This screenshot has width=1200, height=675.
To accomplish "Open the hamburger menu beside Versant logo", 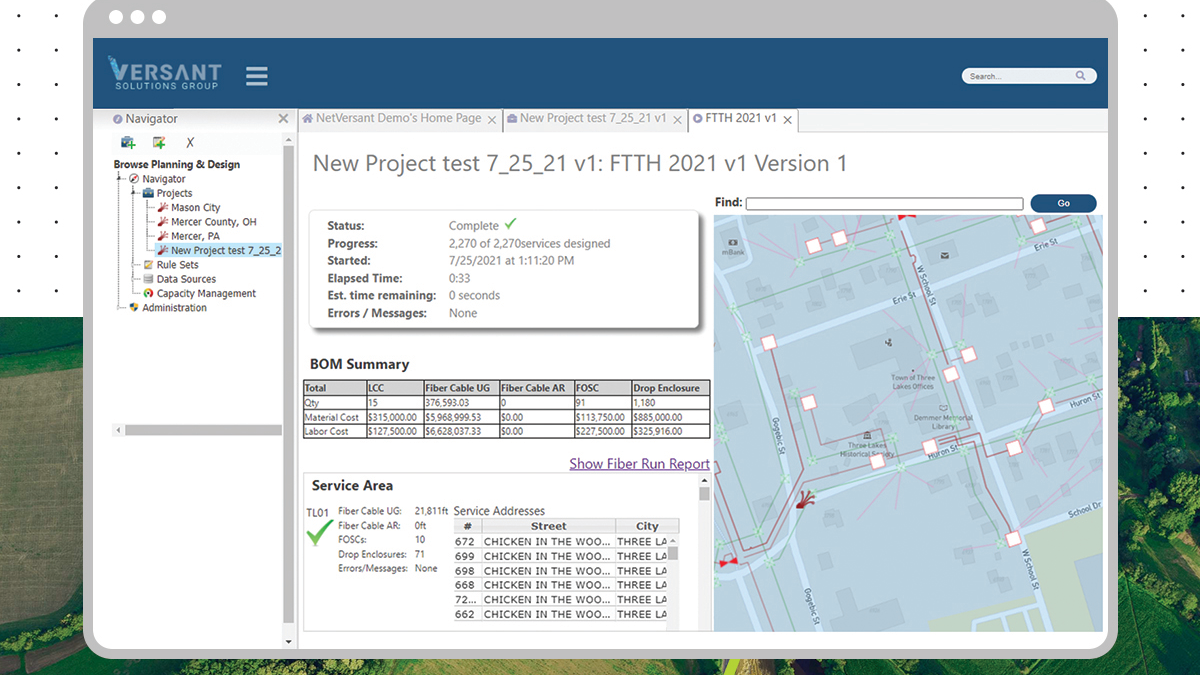I will pyautogui.click(x=257, y=77).
